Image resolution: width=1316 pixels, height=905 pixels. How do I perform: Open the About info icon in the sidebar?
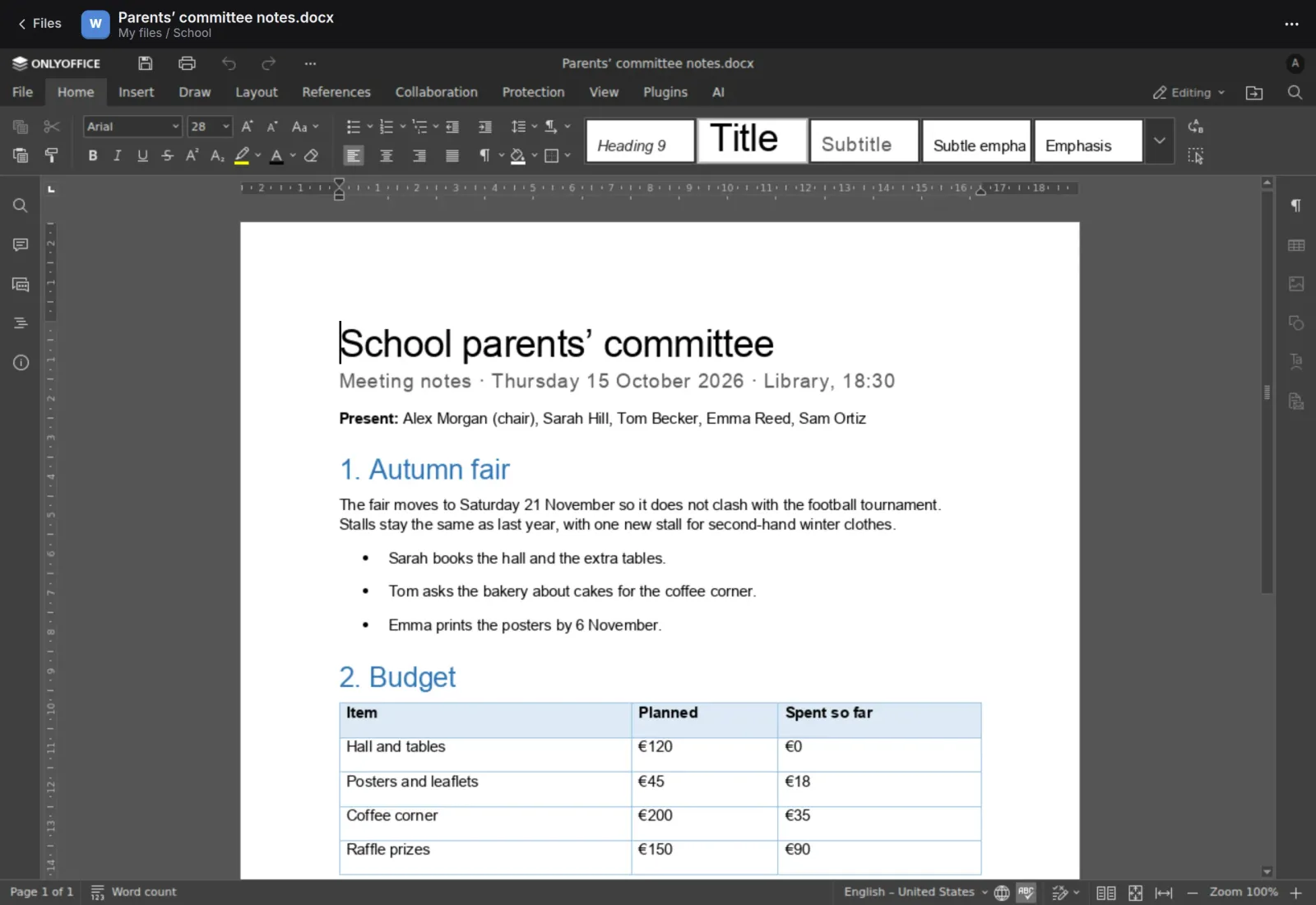pyautogui.click(x=21, y=363)
